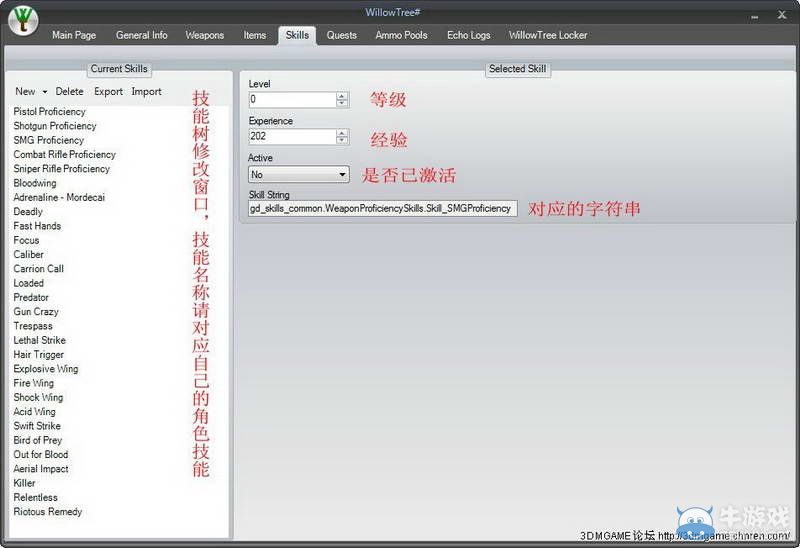Open the Main Page tab

tap(74, 35)
